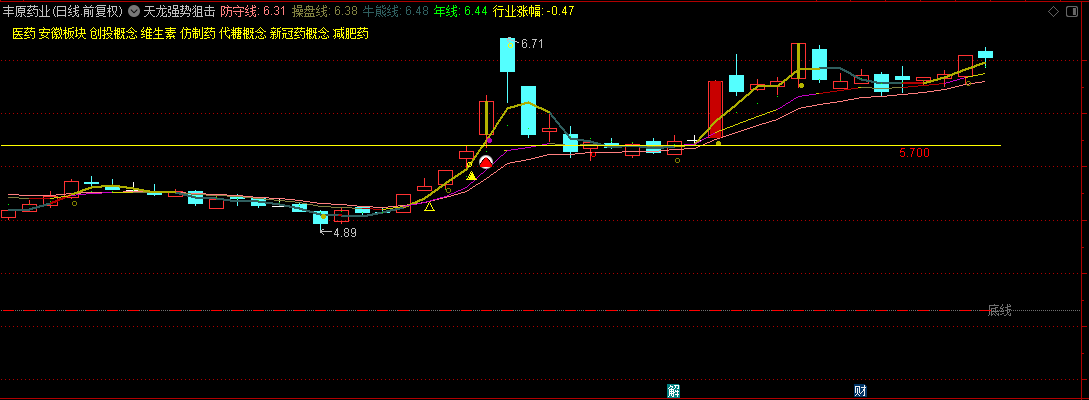The height and width of the screenshot is (400, 1089).
Task: Click the 解 icon on bottom axis
Action: pos(673,390)
